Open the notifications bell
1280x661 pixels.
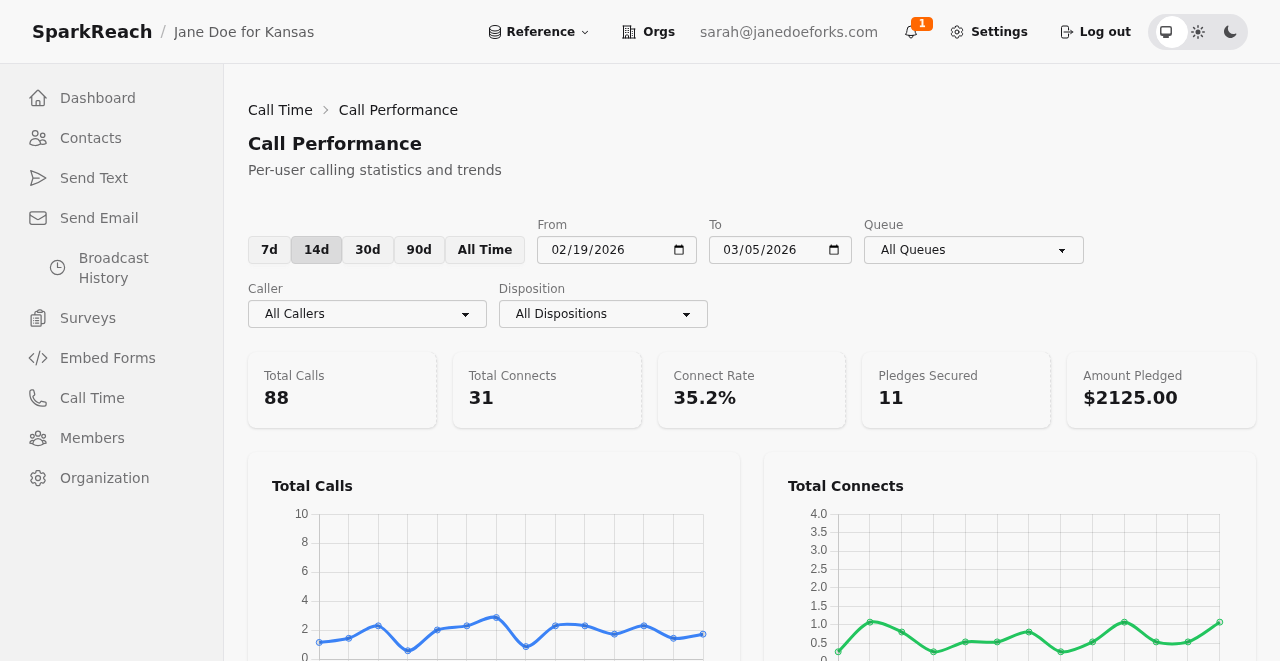pos(911,32)
